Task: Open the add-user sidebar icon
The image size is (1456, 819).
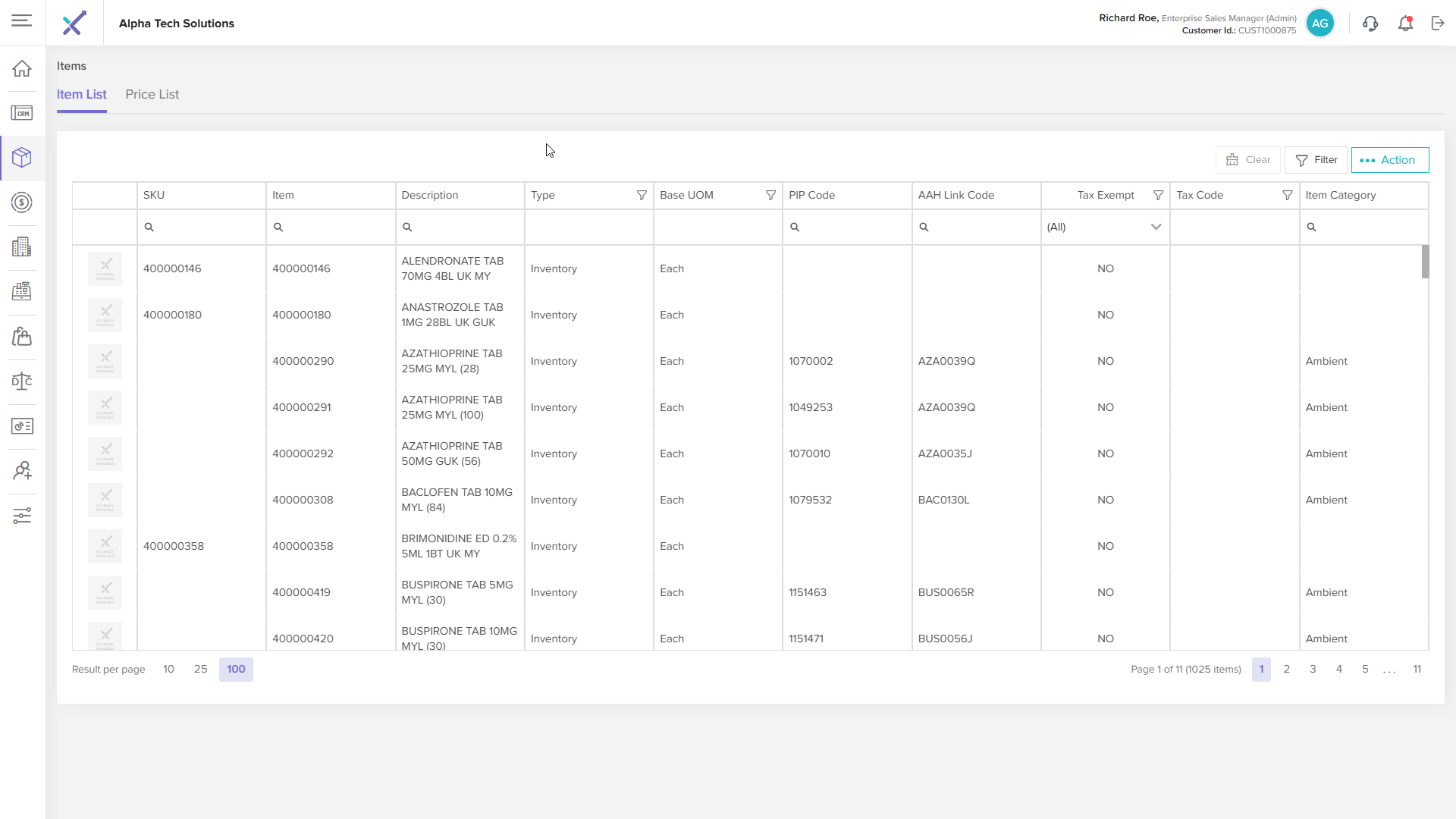Action: [22, 471]
